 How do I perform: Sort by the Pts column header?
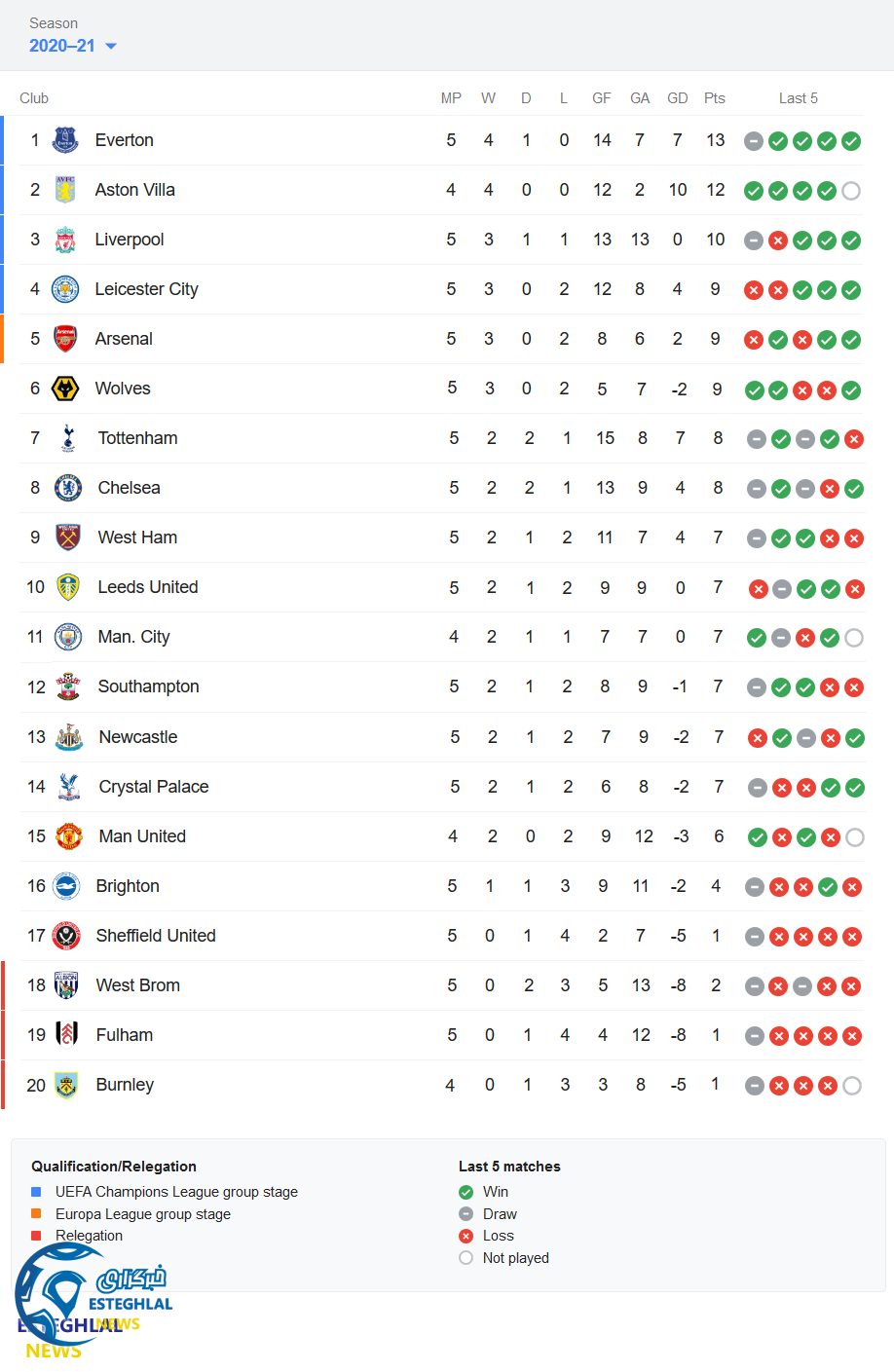click(715, 98)
